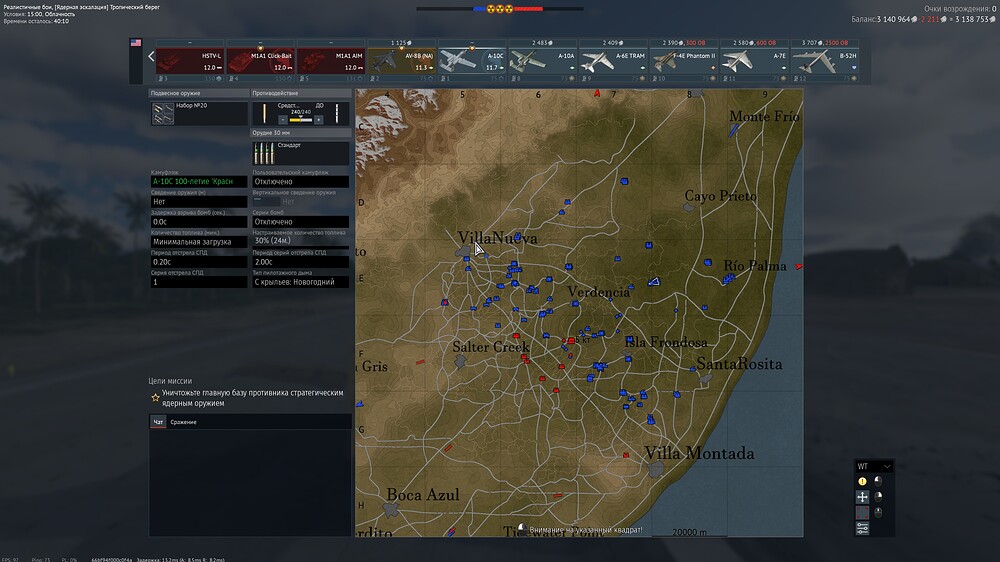This screenshot has width=1000, height=562.
Task: Select the M1A1 Click-Bait tank slot
Action: point(260,60)
